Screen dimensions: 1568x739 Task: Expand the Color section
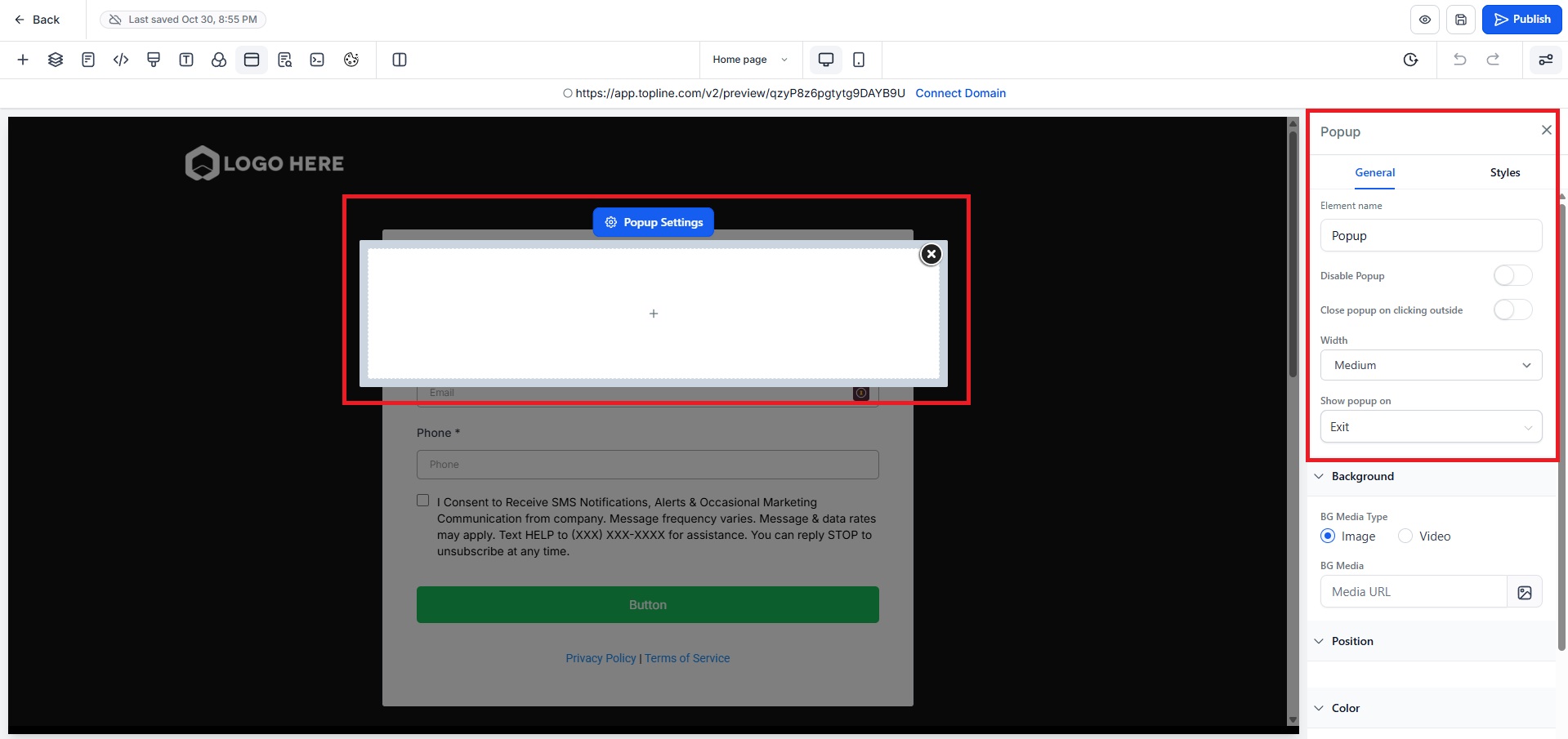pyautogui.click(x=1337, y=709)
